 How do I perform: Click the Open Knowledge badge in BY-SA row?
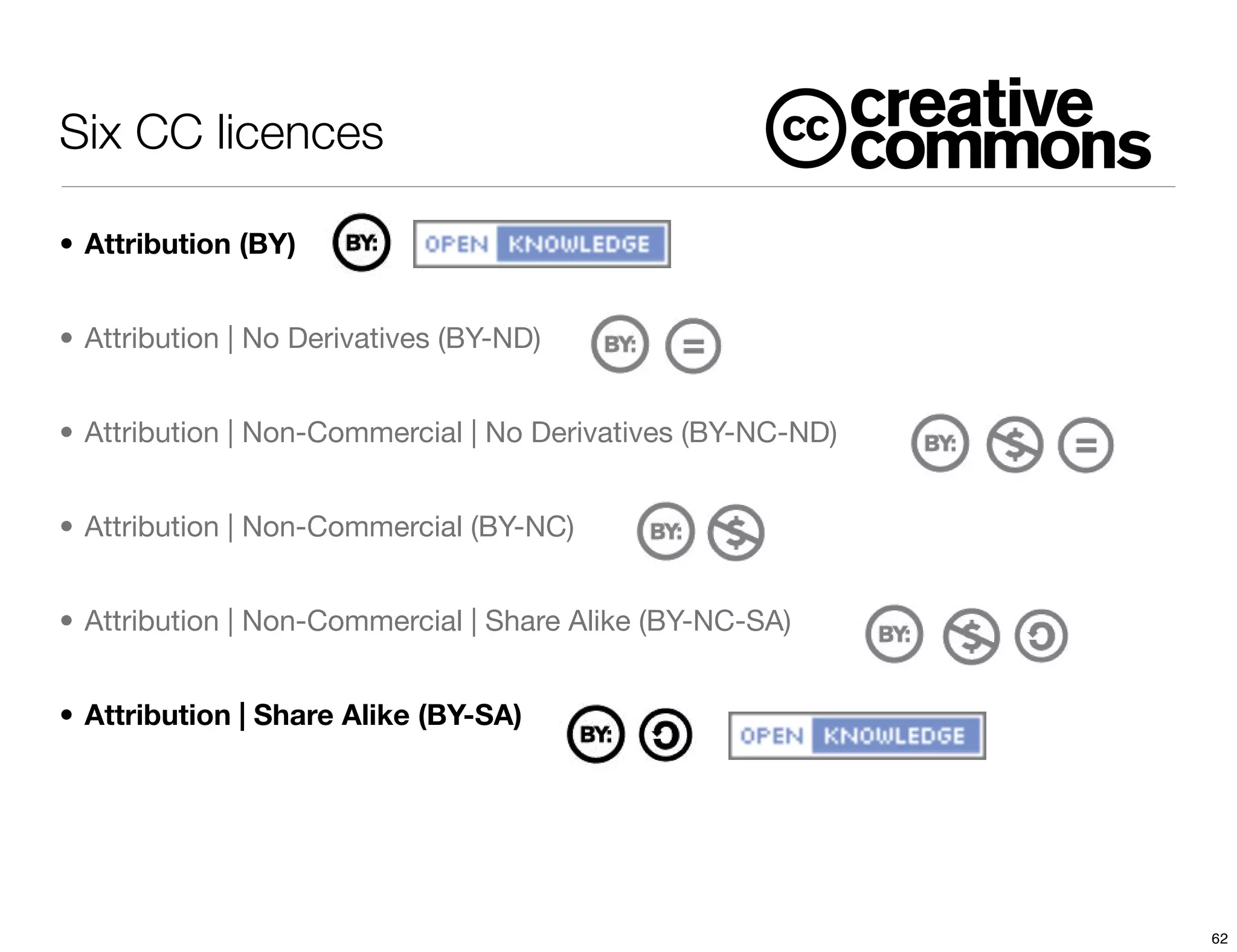857,736
